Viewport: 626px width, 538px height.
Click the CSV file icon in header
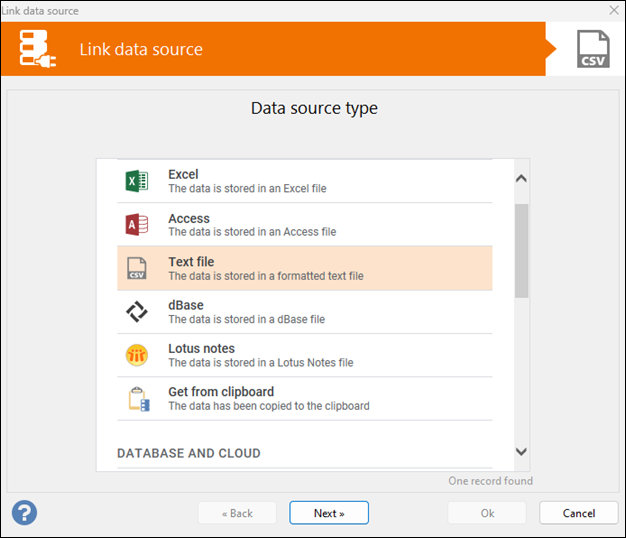[593, 49]
